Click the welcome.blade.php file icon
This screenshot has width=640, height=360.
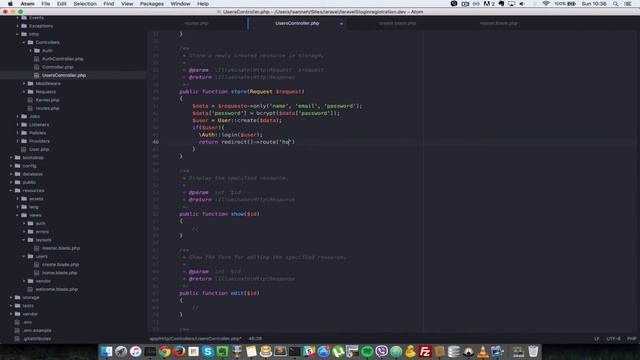tap(30, 289)
